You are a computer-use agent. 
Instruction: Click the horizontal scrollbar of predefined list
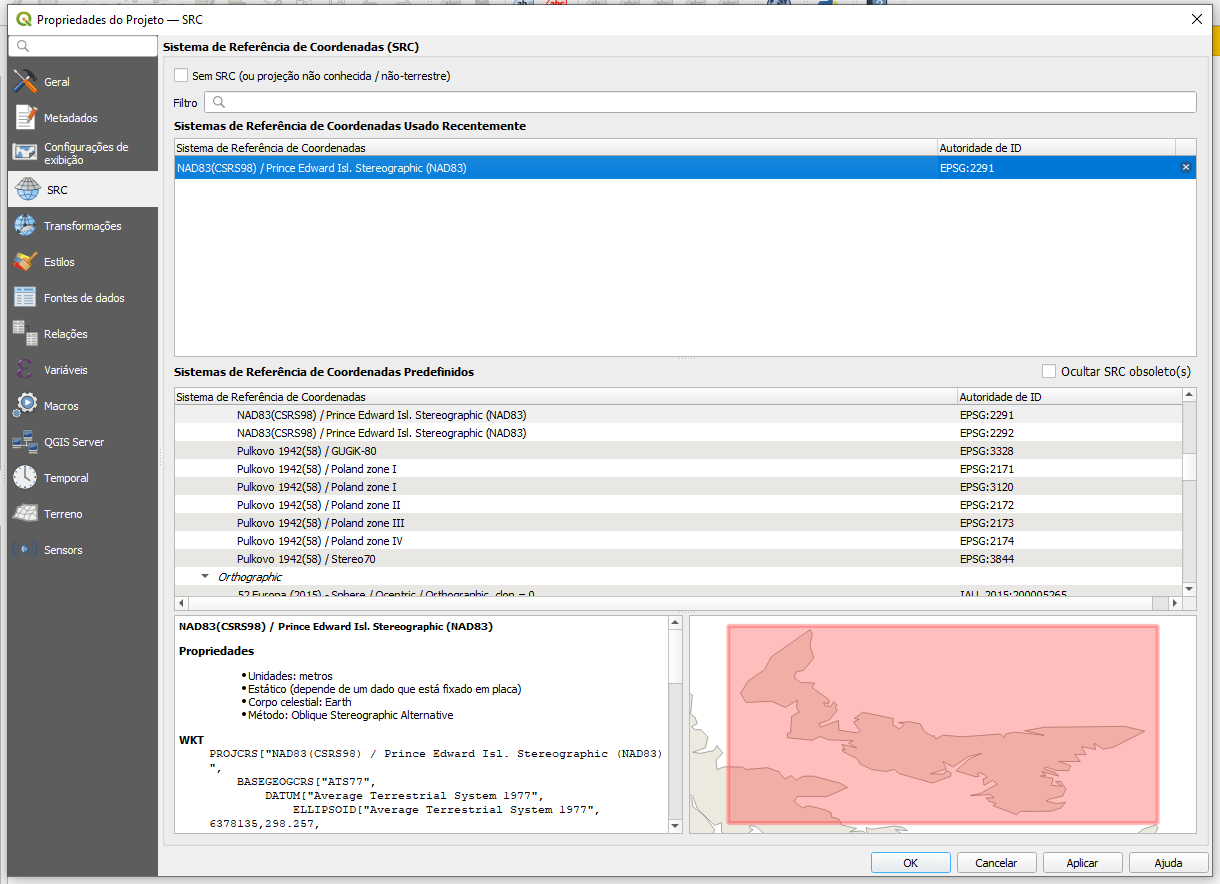[670, 603]
